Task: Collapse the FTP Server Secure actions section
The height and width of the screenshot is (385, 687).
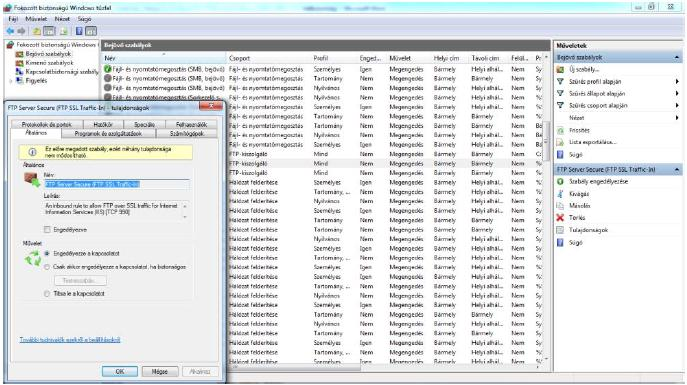Action: pos(677,170)
